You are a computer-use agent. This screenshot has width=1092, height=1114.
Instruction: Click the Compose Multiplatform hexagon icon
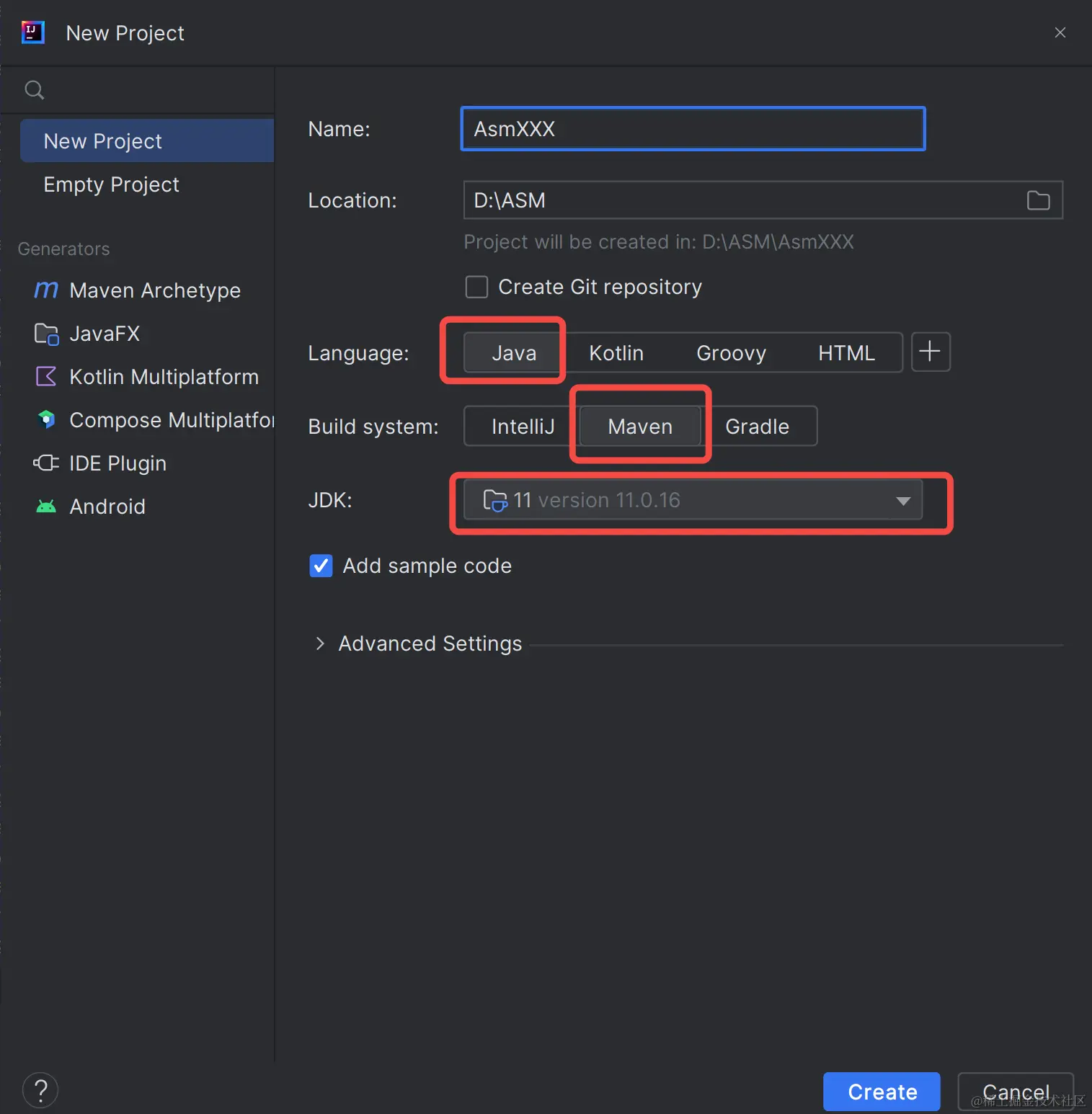pyautogui.click(x=46, y=419)
